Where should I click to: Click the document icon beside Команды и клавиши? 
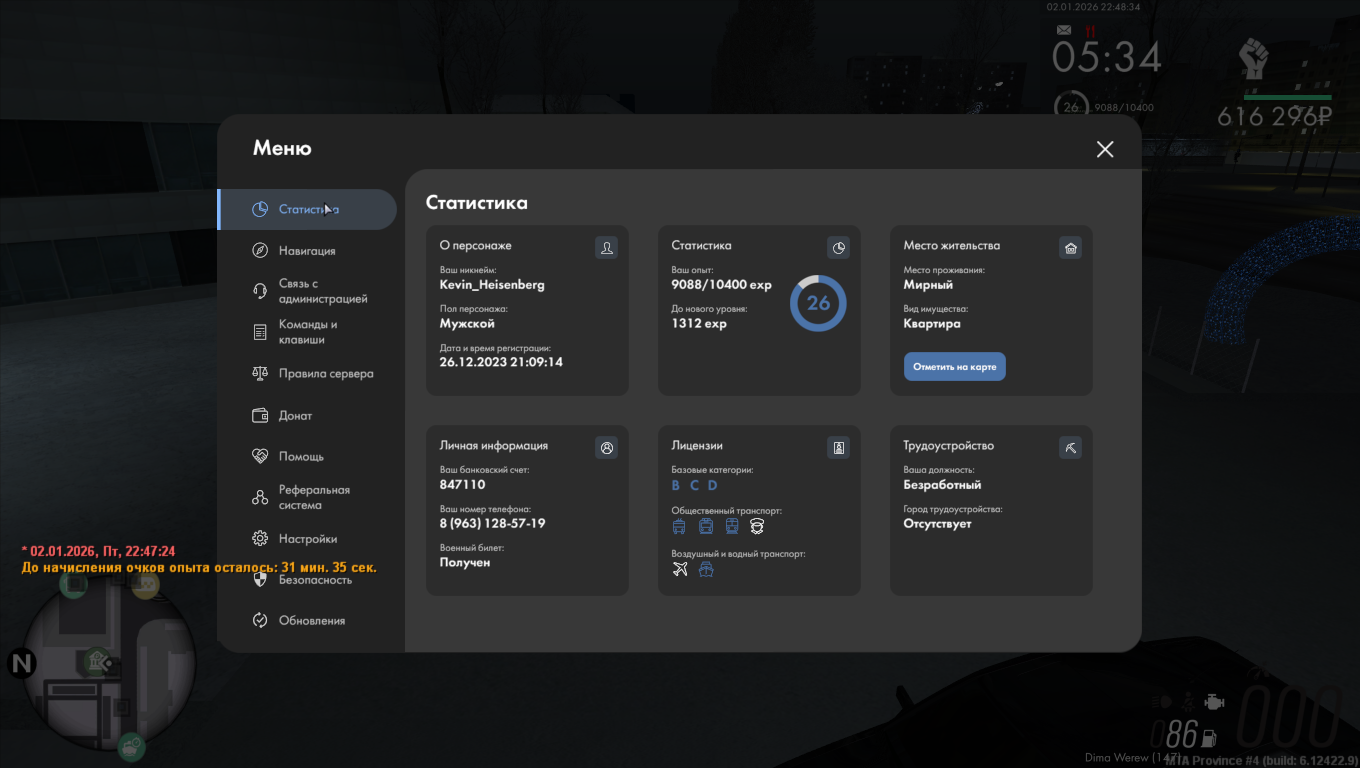click(260, 332)
